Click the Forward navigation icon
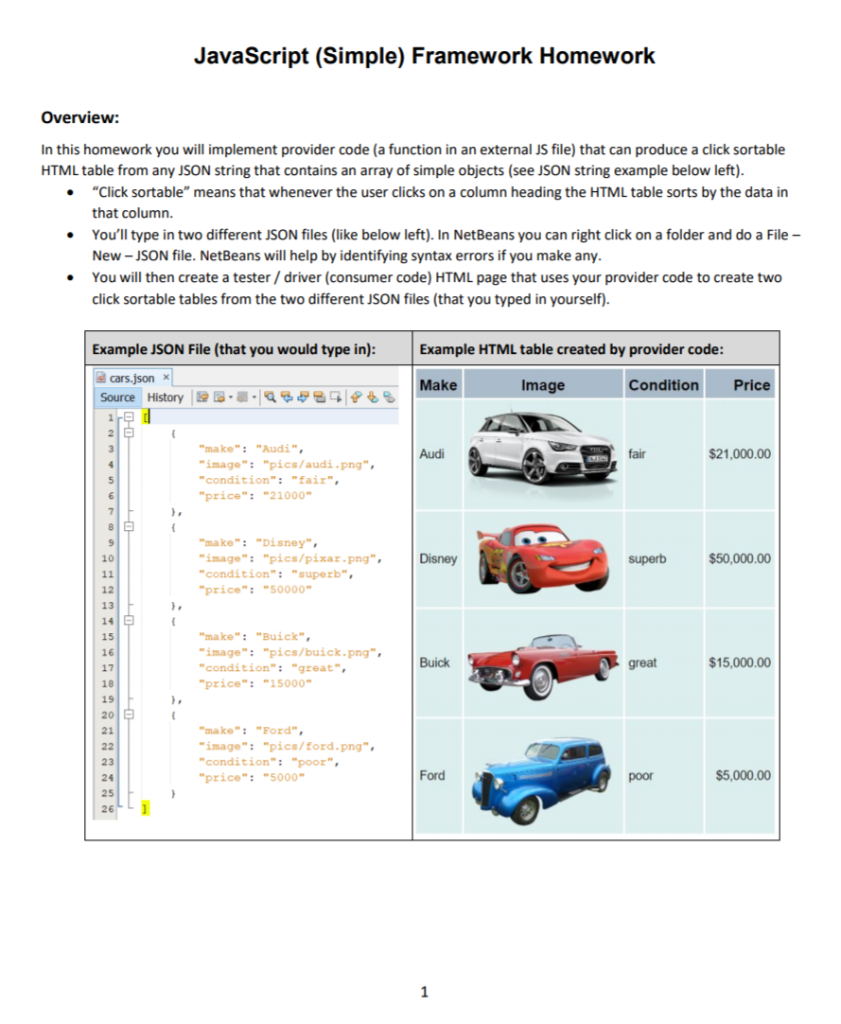The width and height of the screenshot is (841, 1024). click(241, 397)
